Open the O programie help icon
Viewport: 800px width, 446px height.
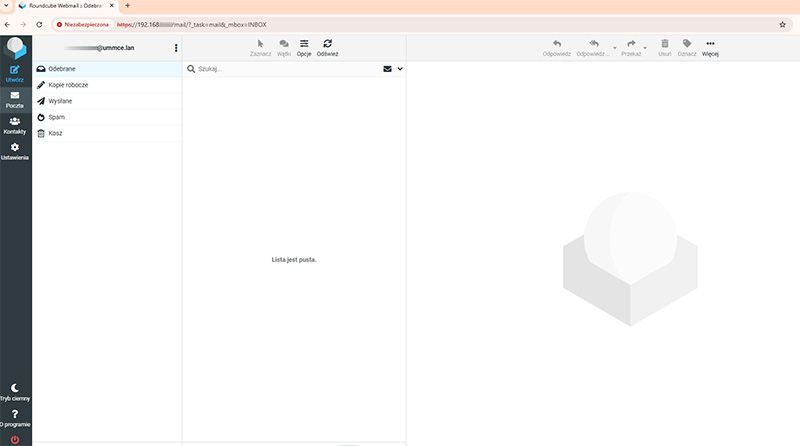pos(15,417)
